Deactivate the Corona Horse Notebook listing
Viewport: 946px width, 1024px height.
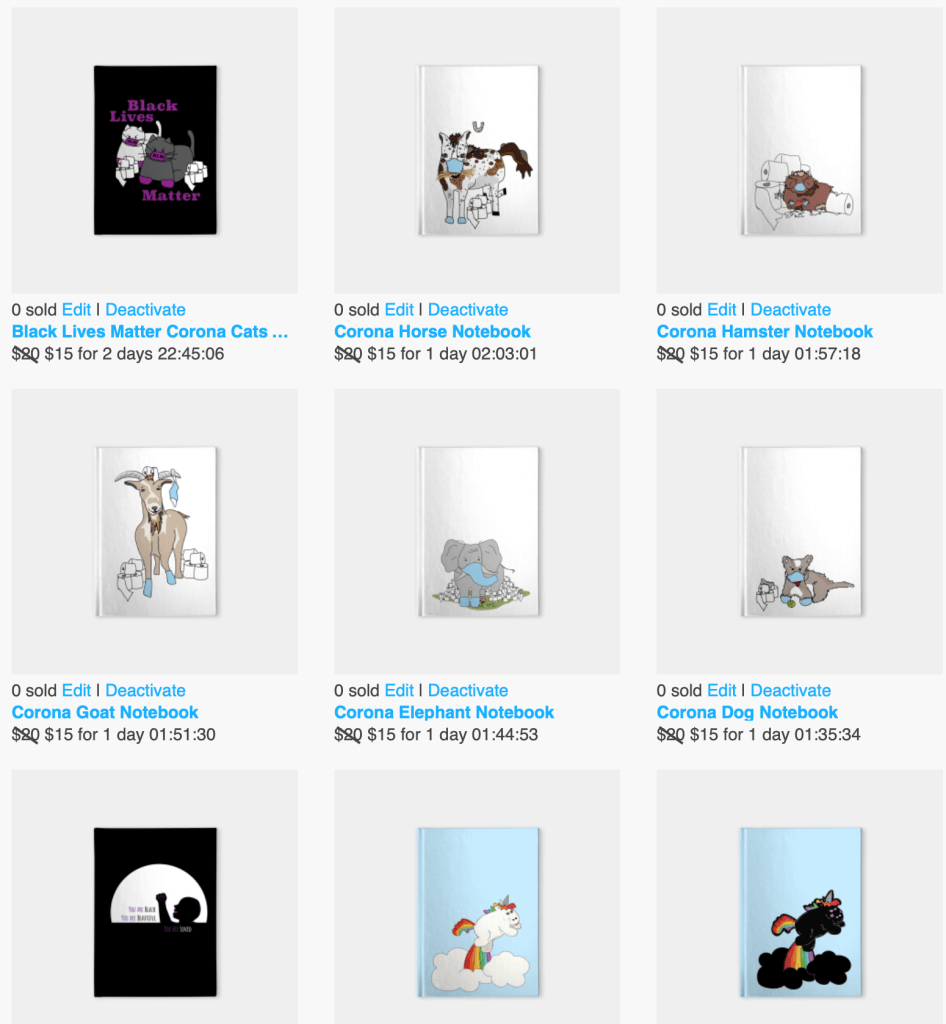(x=468, y=310)
